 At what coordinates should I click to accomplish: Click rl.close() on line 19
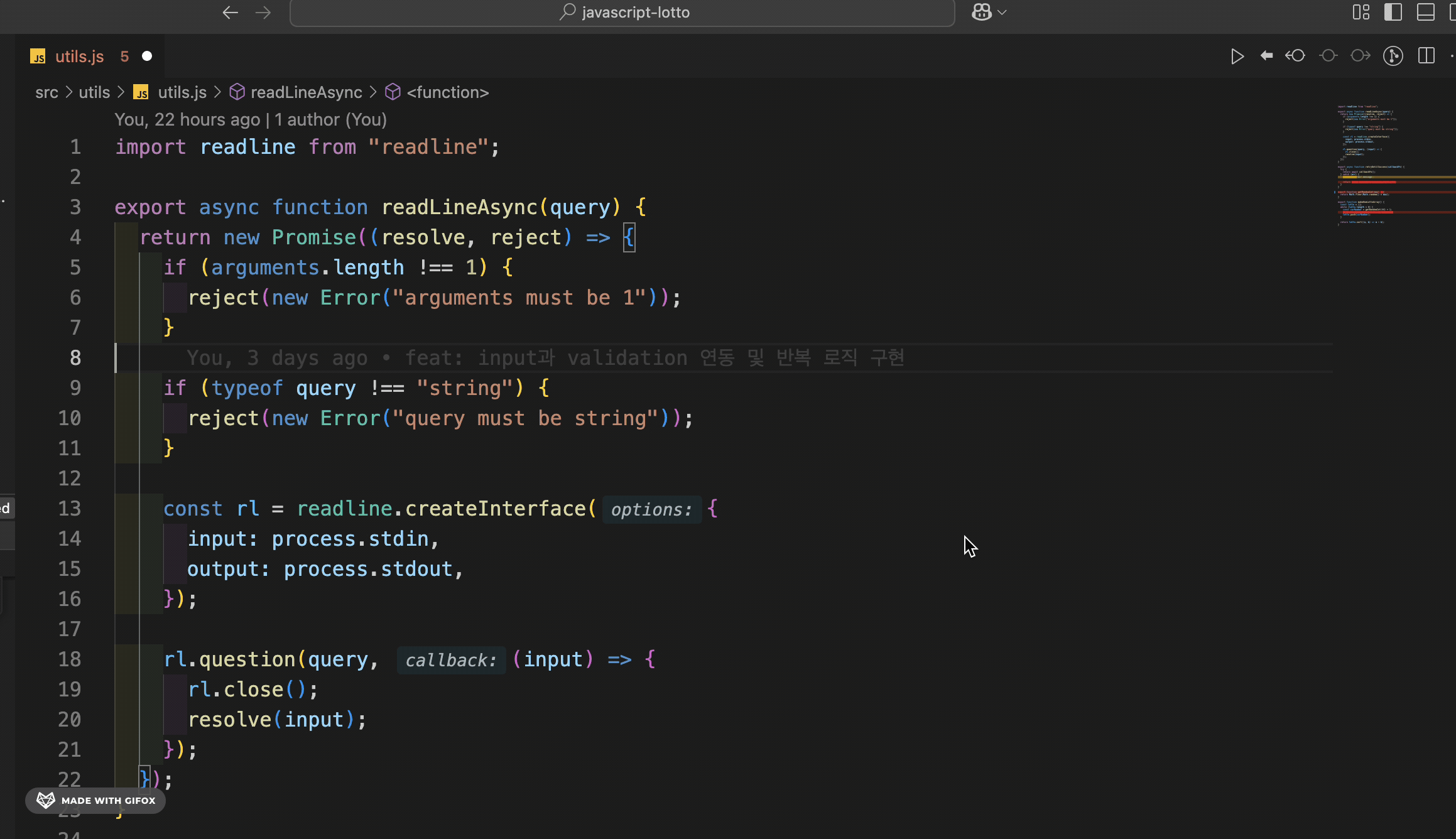point(247,690)
